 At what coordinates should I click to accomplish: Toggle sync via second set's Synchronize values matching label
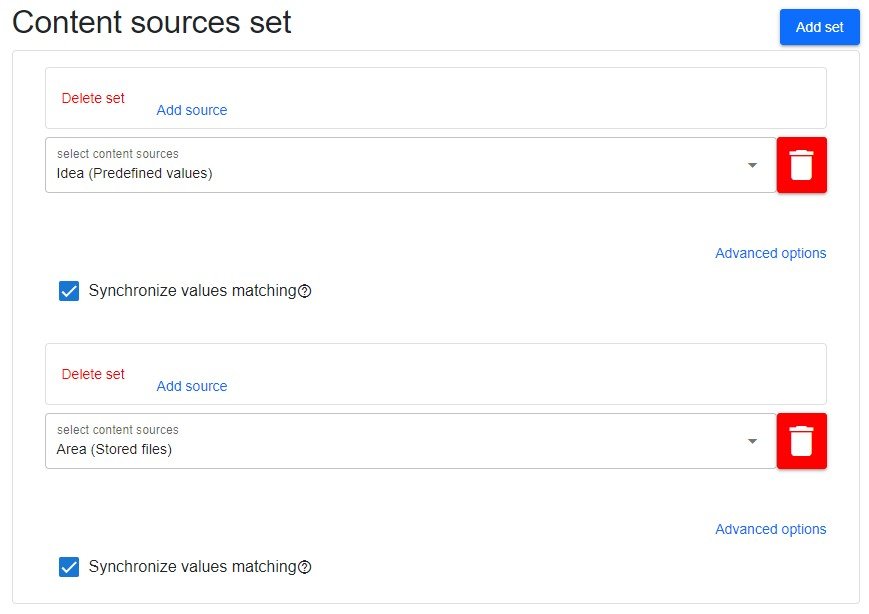tap(192, 567)
